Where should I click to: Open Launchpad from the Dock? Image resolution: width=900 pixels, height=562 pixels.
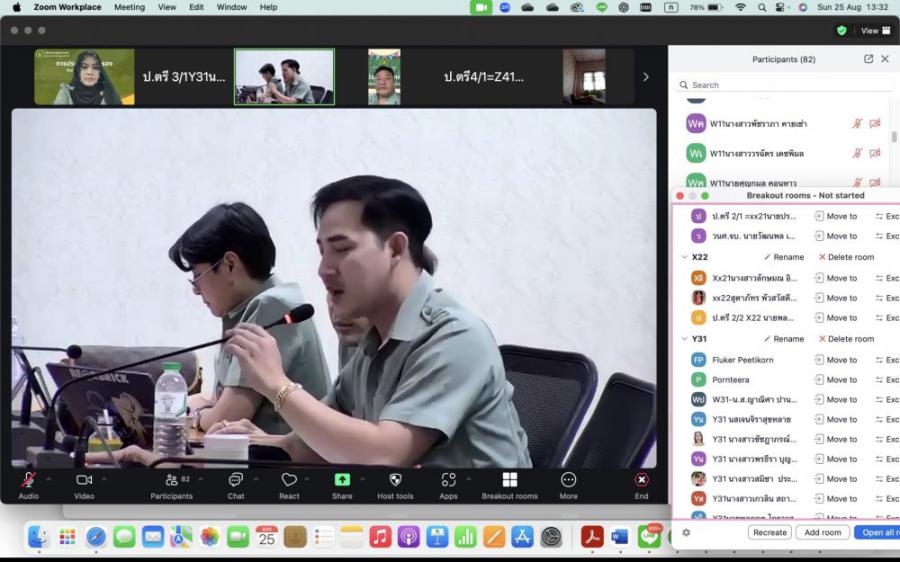tap(67, 537)
